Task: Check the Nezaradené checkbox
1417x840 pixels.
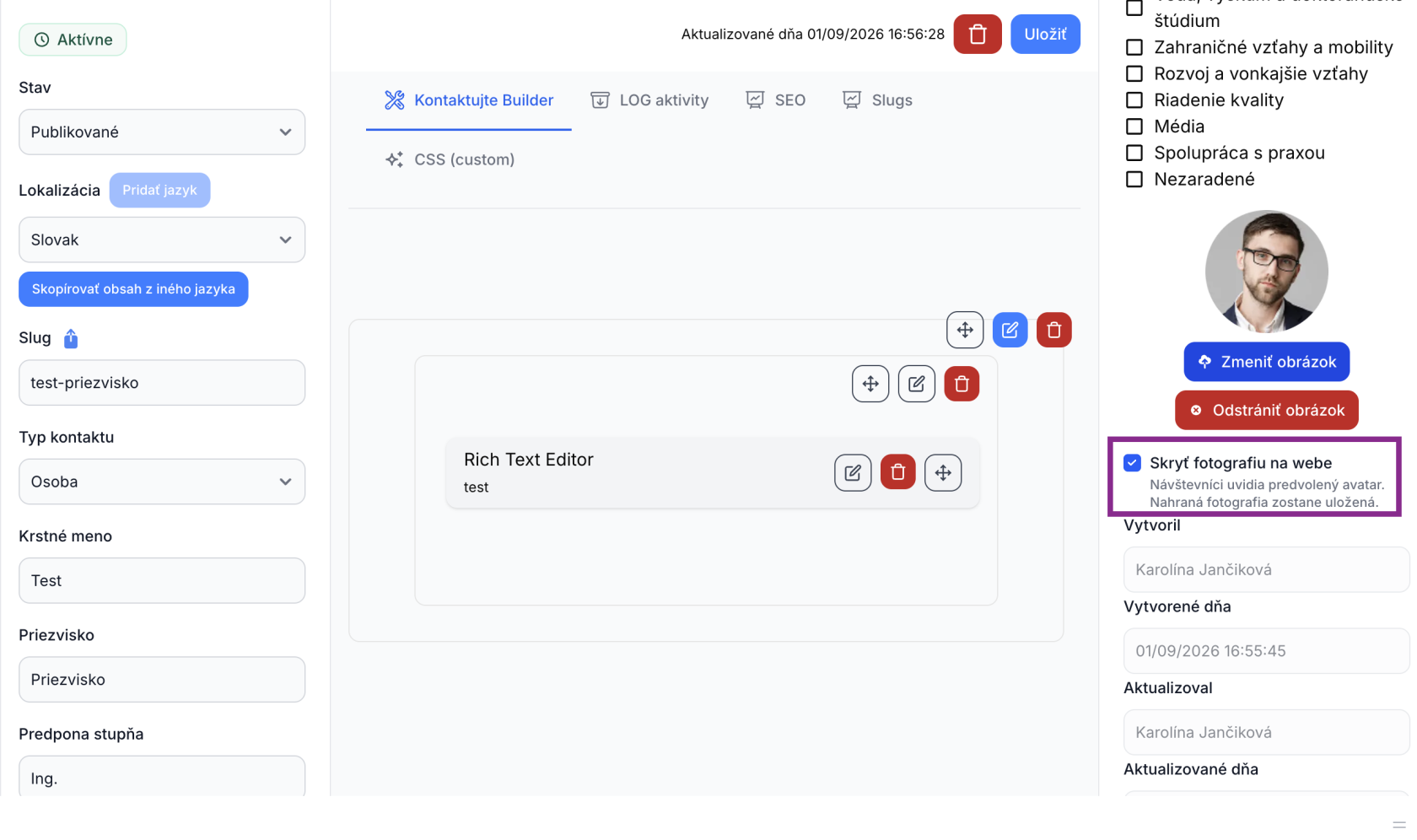Action: pos(1134,179)
